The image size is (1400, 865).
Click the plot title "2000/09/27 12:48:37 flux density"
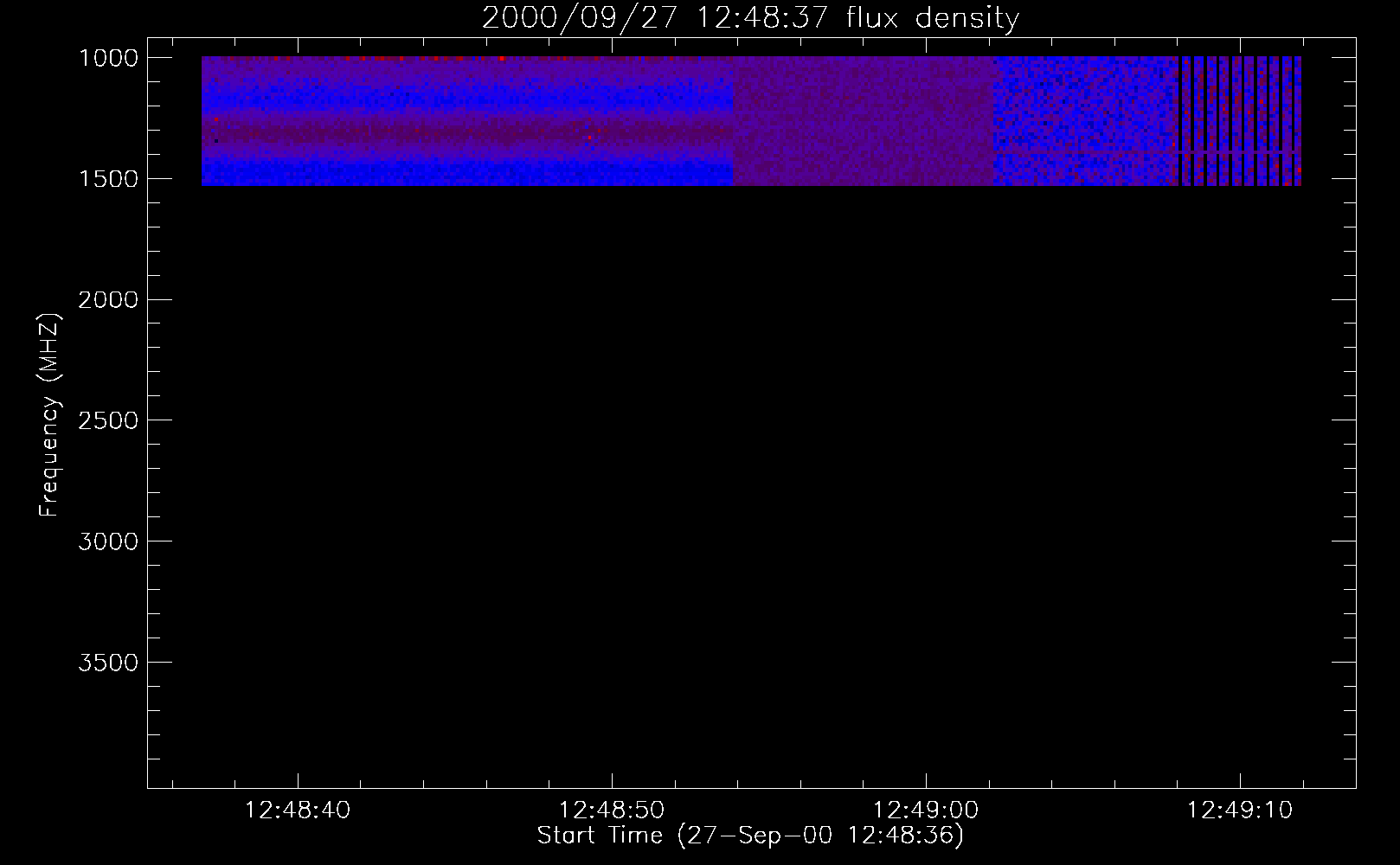click(750, 17)
